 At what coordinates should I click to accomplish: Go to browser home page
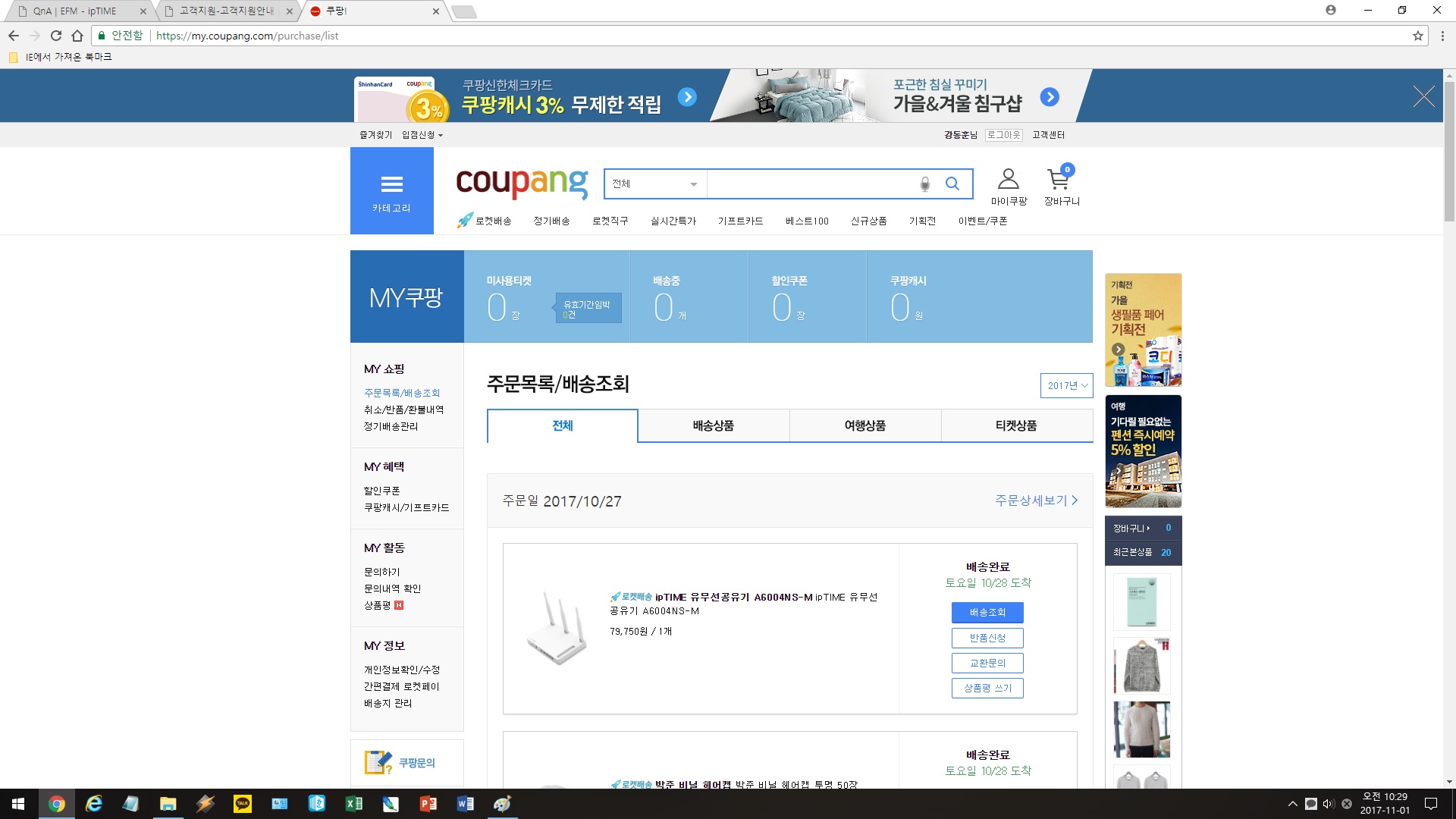click(x=77, y=36)
